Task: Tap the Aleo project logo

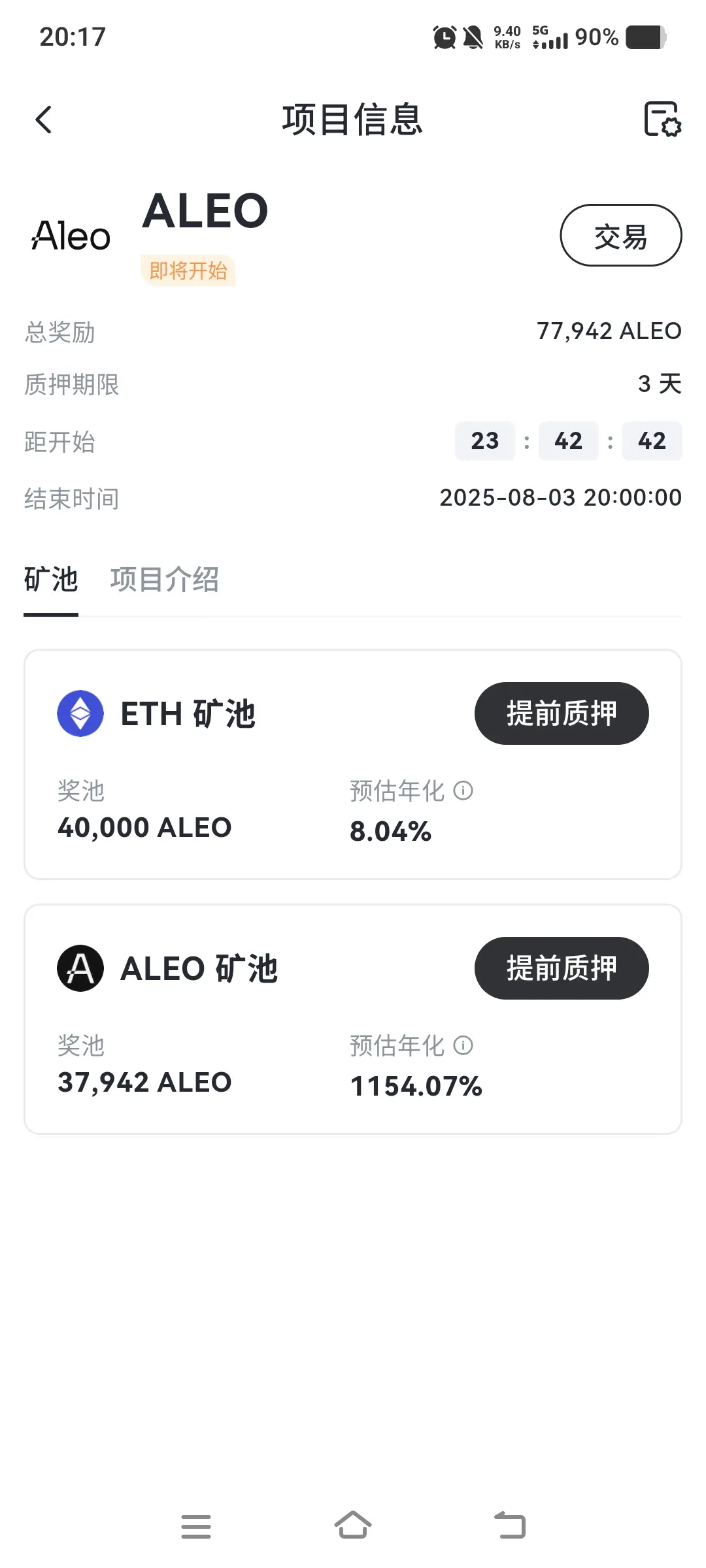Action: [x=71, y=236]
